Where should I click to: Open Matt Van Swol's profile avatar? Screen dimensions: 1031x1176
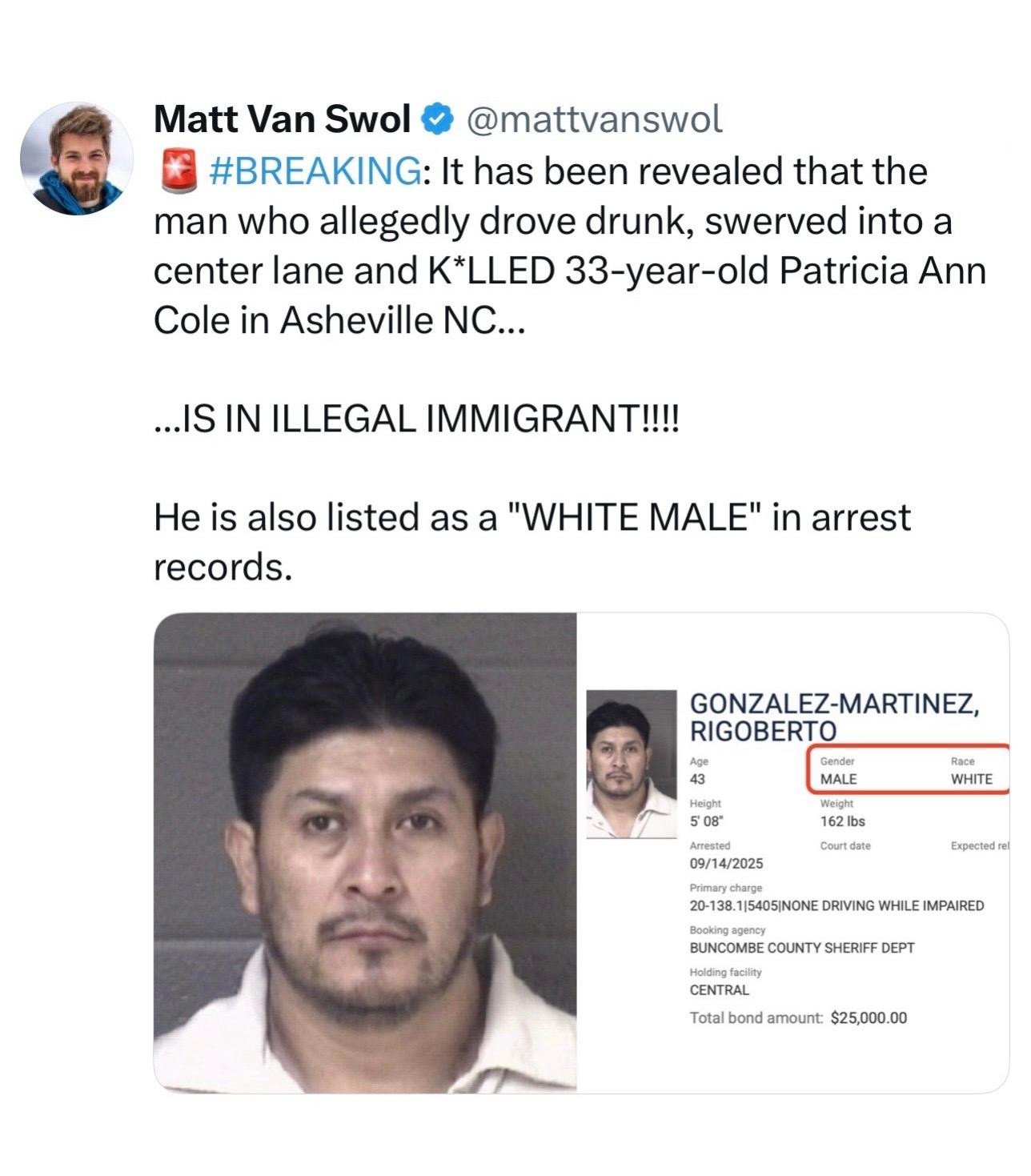(77, 159)
